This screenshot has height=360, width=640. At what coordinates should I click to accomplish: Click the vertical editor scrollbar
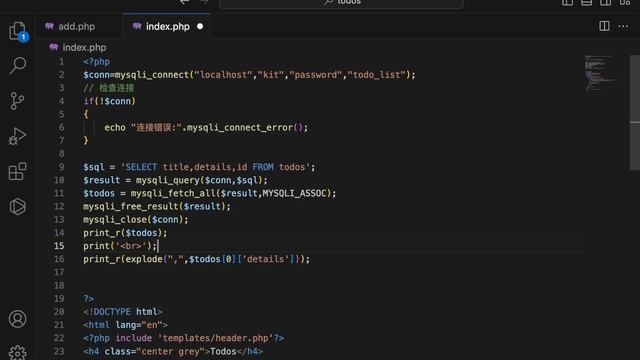(635, 113)
